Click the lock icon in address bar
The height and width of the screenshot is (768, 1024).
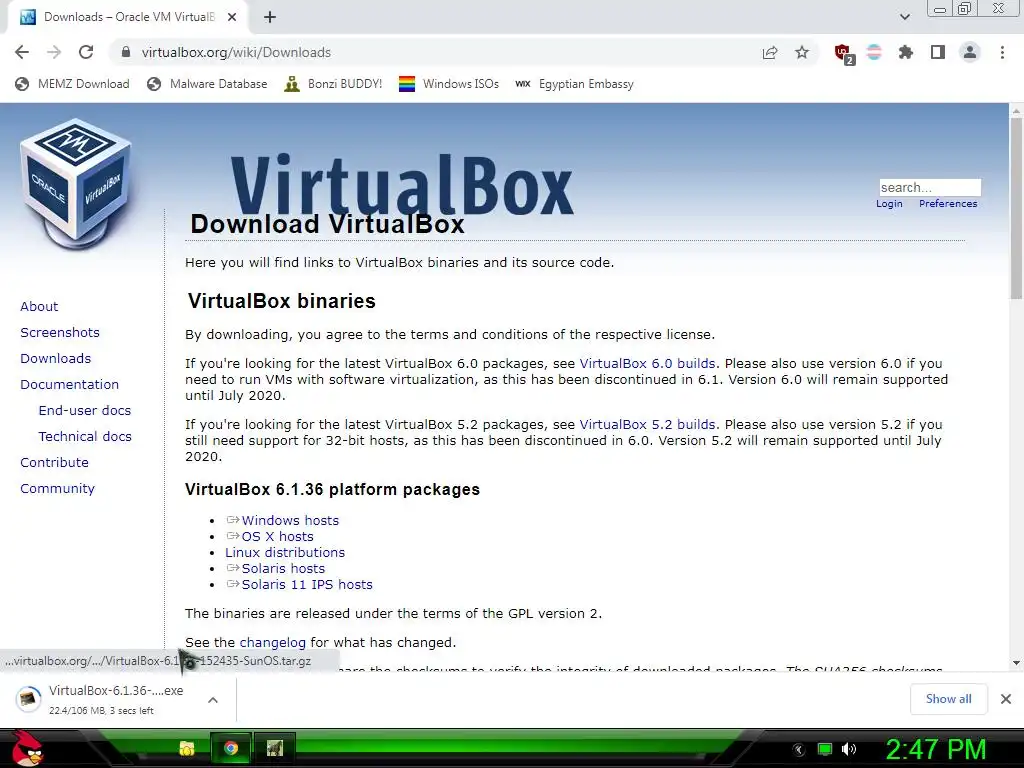point(126,52)
